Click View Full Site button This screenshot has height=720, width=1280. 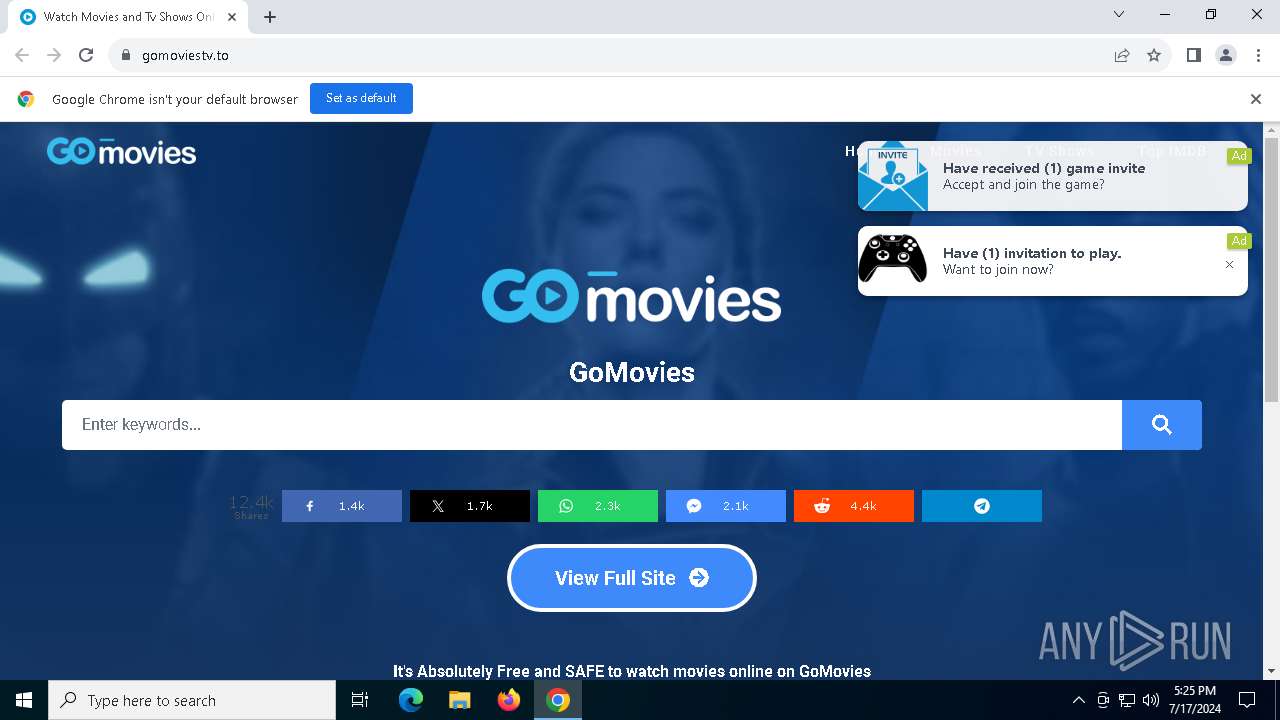tap(632, 578)
